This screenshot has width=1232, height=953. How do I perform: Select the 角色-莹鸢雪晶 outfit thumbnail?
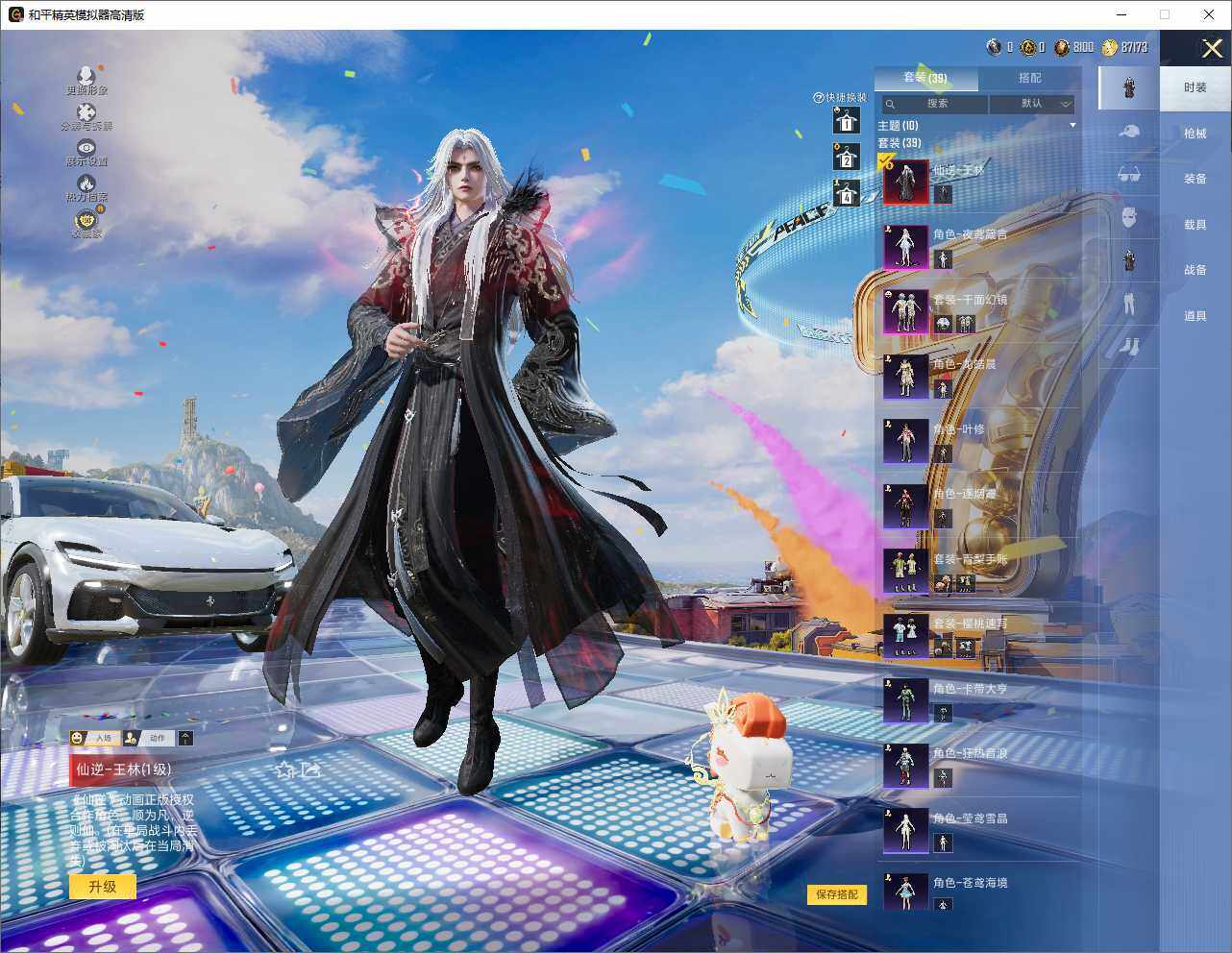[906, 830]
